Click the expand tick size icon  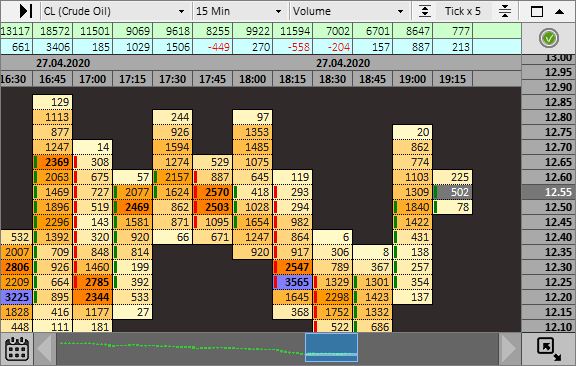click(425, 11)
